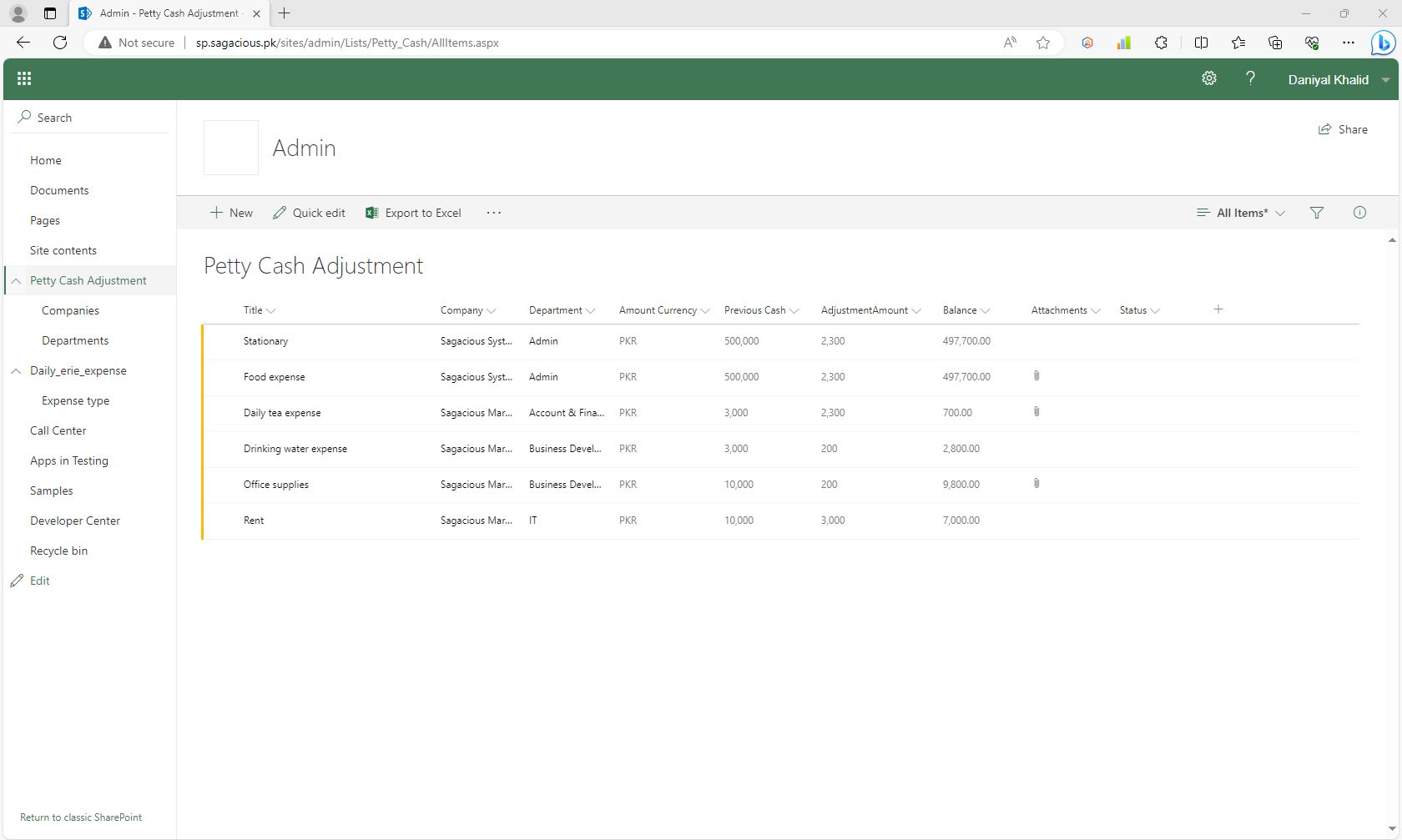Open the Company column dropdown

492,310
